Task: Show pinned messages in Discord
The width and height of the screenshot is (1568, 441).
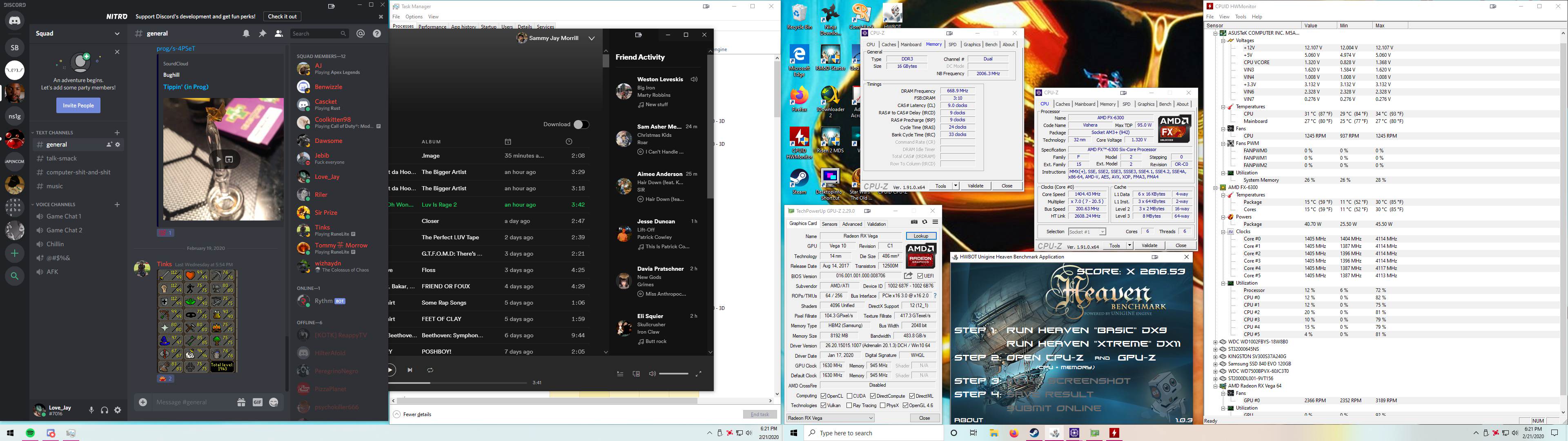Action: tap(262, 33)
